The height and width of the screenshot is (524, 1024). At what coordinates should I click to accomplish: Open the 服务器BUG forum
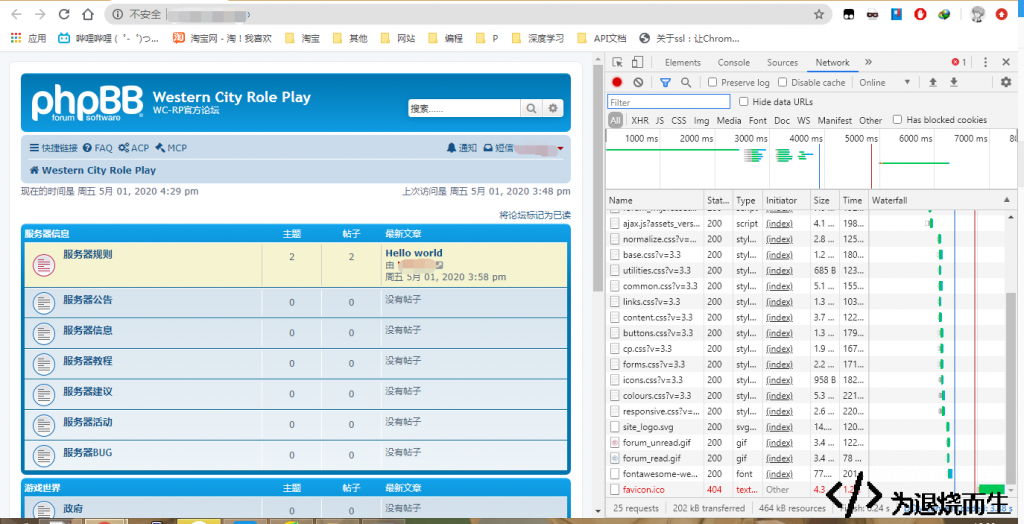88,452
